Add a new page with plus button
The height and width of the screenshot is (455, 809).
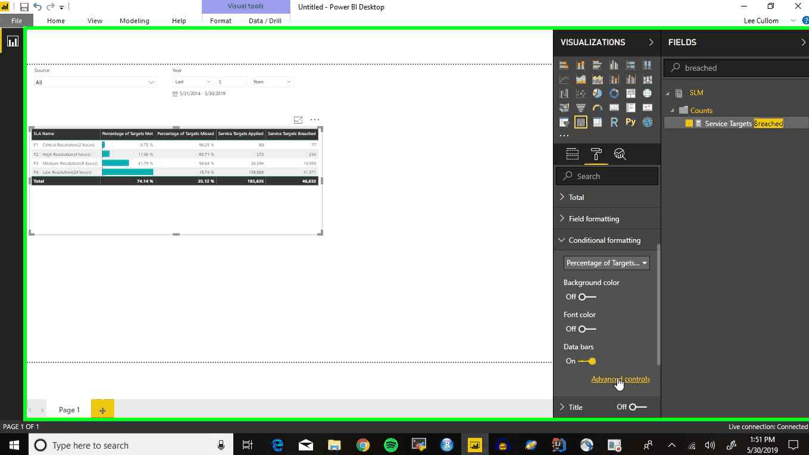click(x=102, y=410)
